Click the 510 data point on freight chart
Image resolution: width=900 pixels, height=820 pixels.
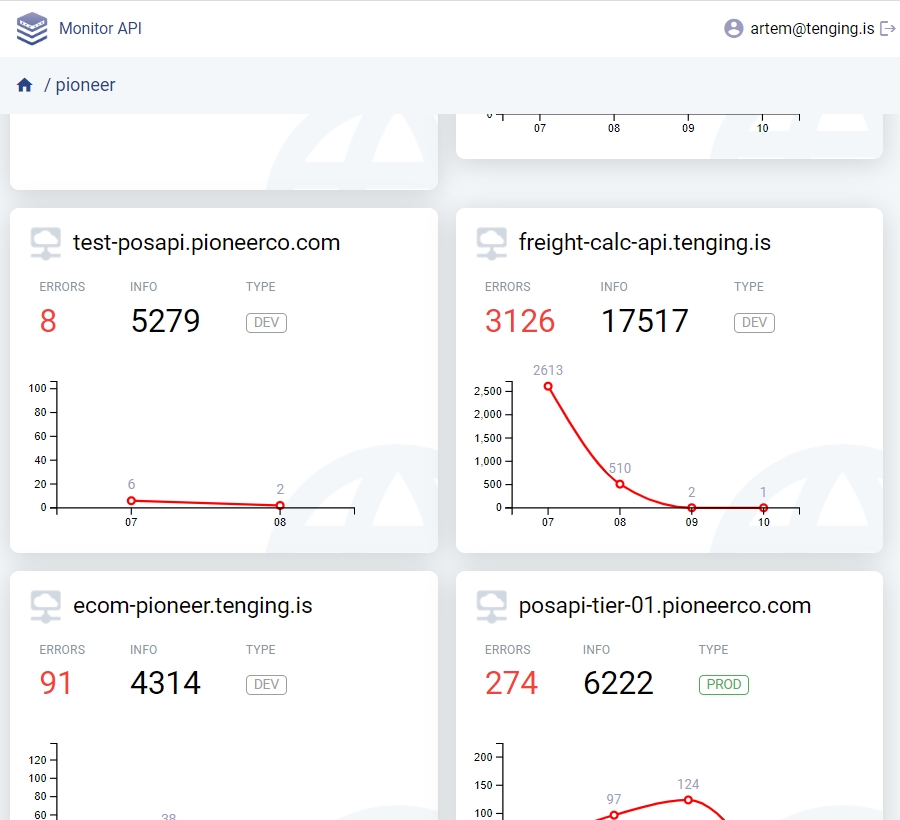pyautogui.click(x=620, y=484)
